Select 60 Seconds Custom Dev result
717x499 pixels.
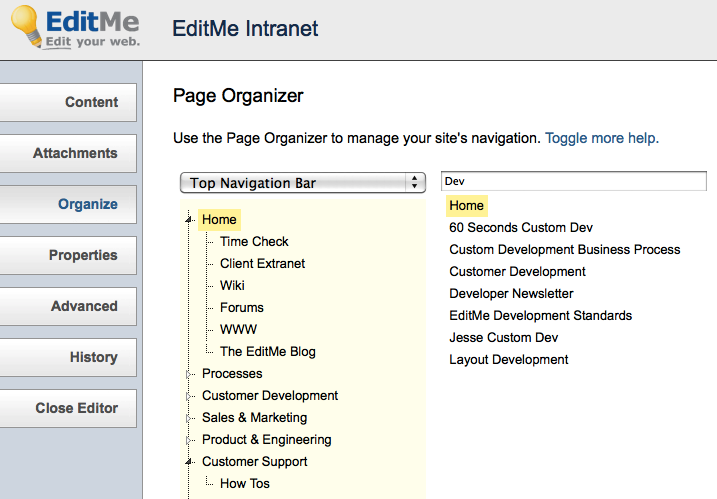click(x=521, y=227)
